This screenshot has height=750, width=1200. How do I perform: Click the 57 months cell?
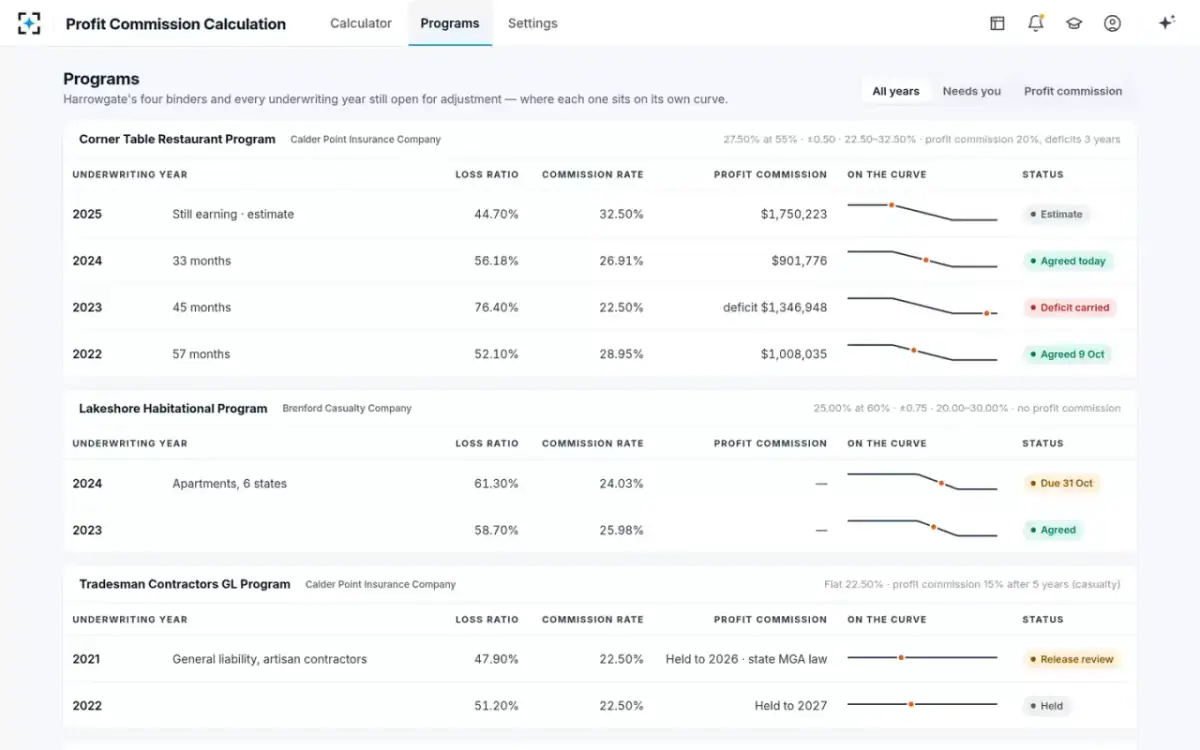201,354
